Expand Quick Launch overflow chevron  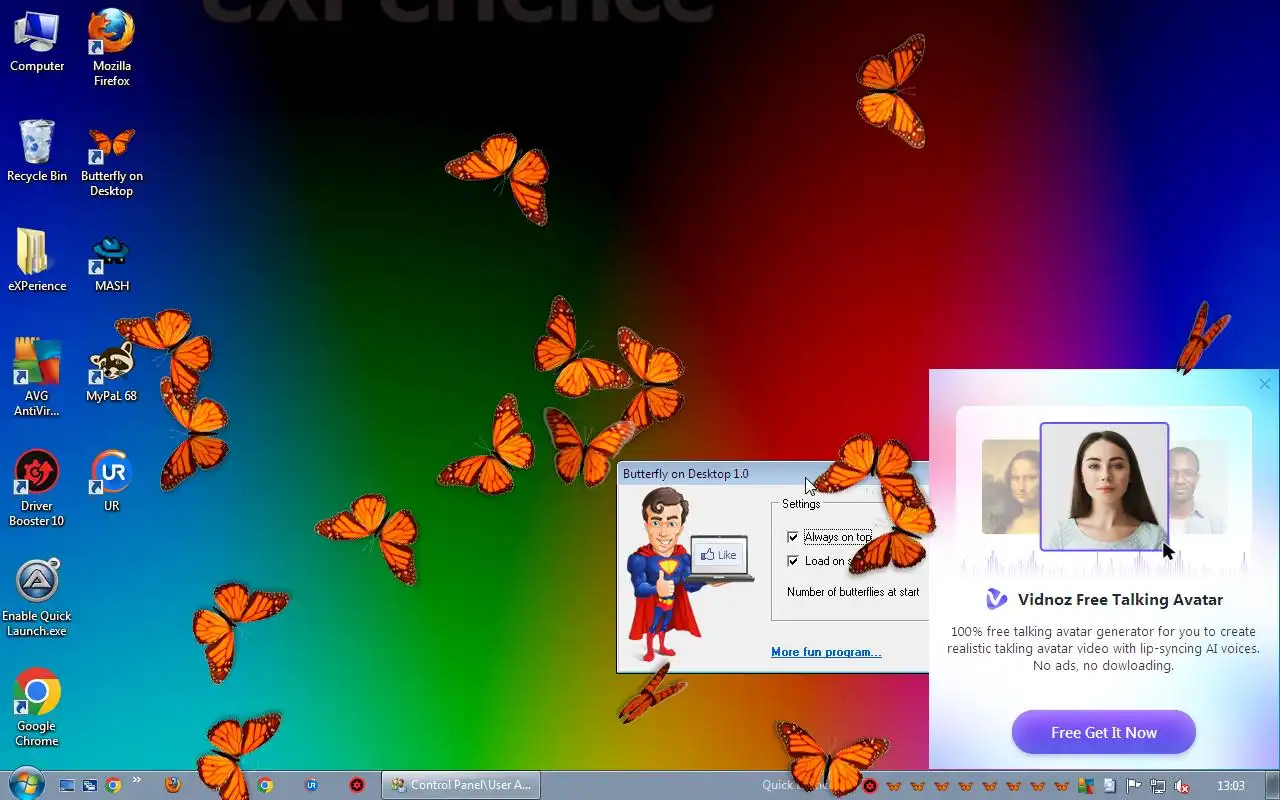(137, 780)
